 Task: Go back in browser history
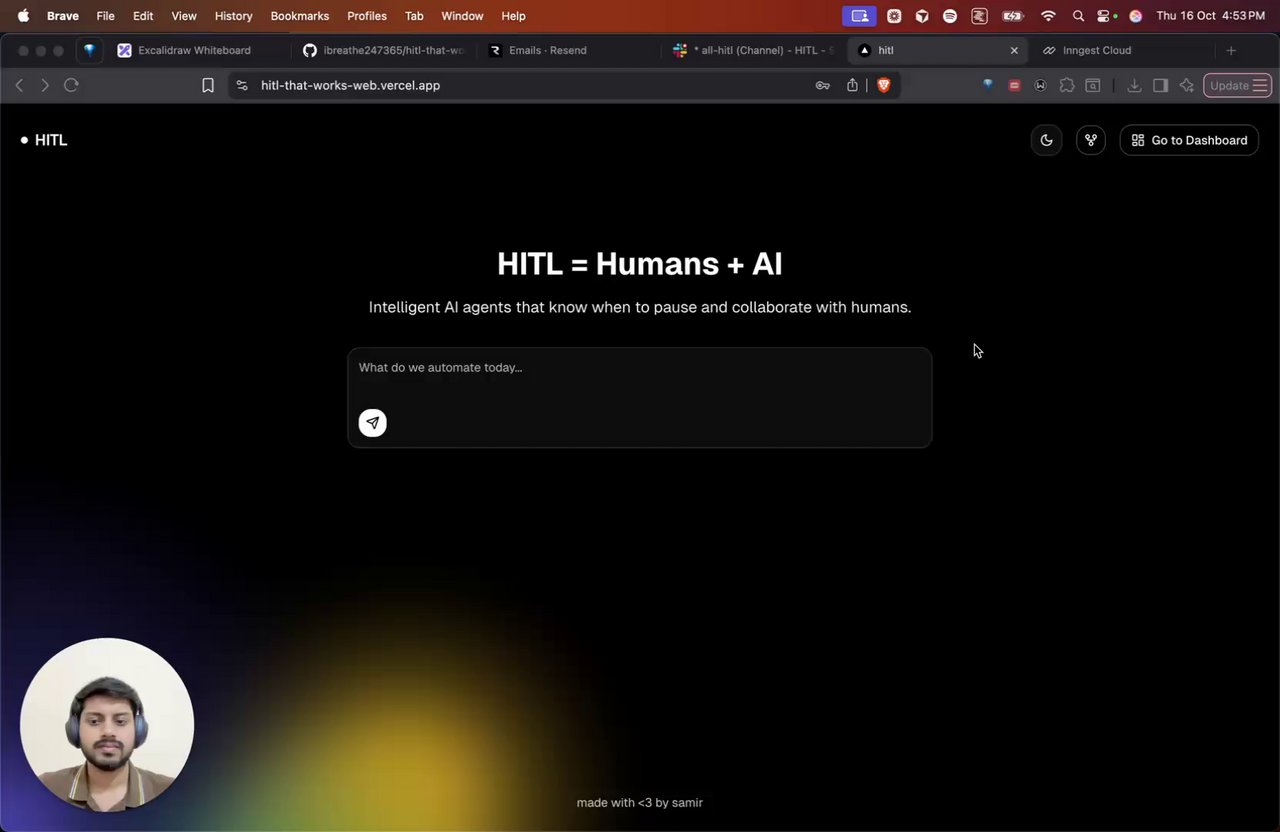[x=19, y=85]
